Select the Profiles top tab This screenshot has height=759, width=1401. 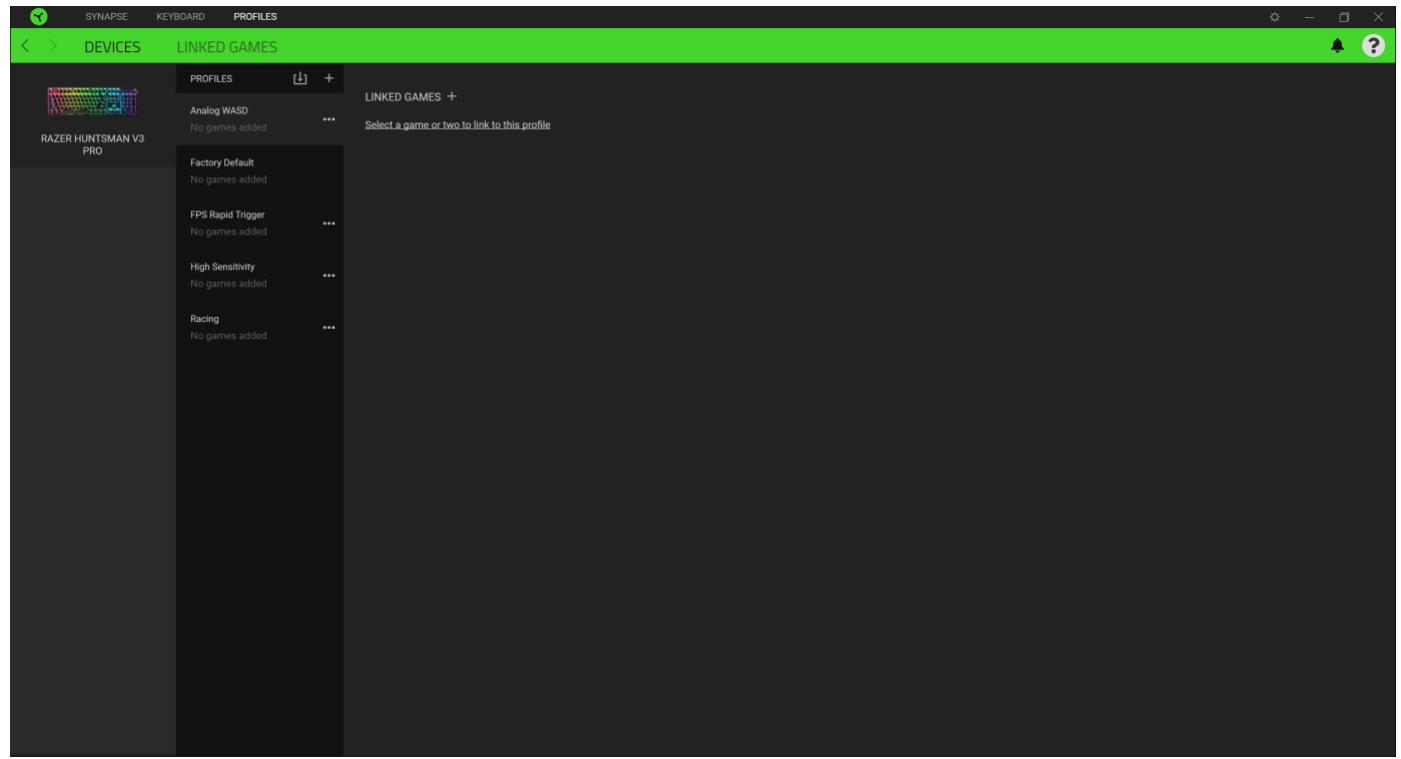pyautogui.click(x=256, y=17)
